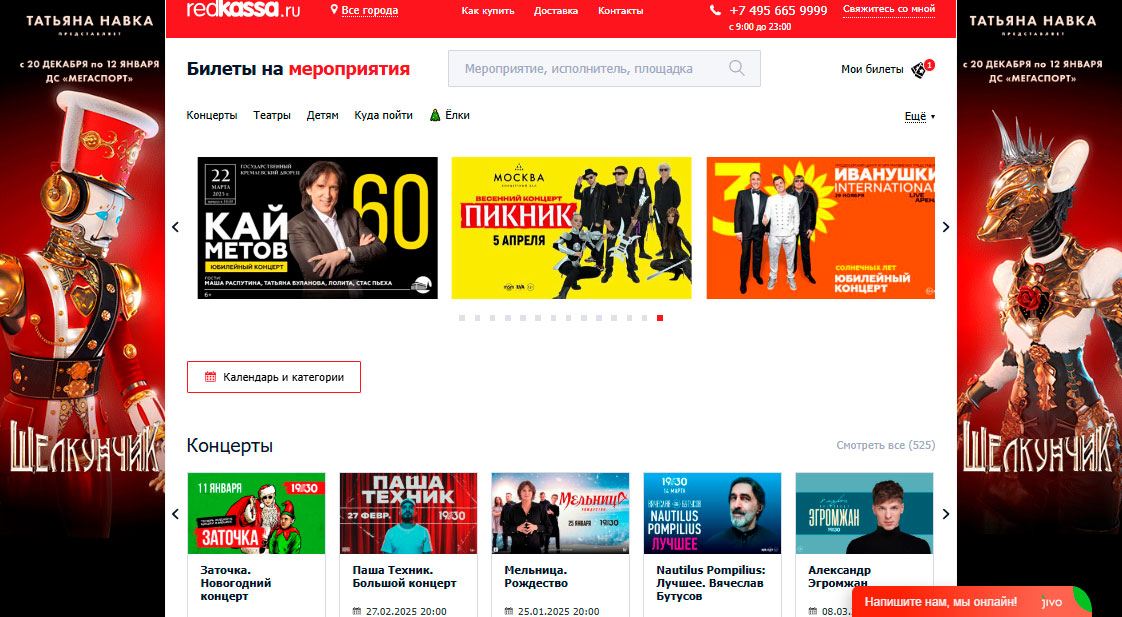Image resolution: width=1122 pixels, height=617 pixels.
Task: Open the Концерты category
Action: click(212, 115)
